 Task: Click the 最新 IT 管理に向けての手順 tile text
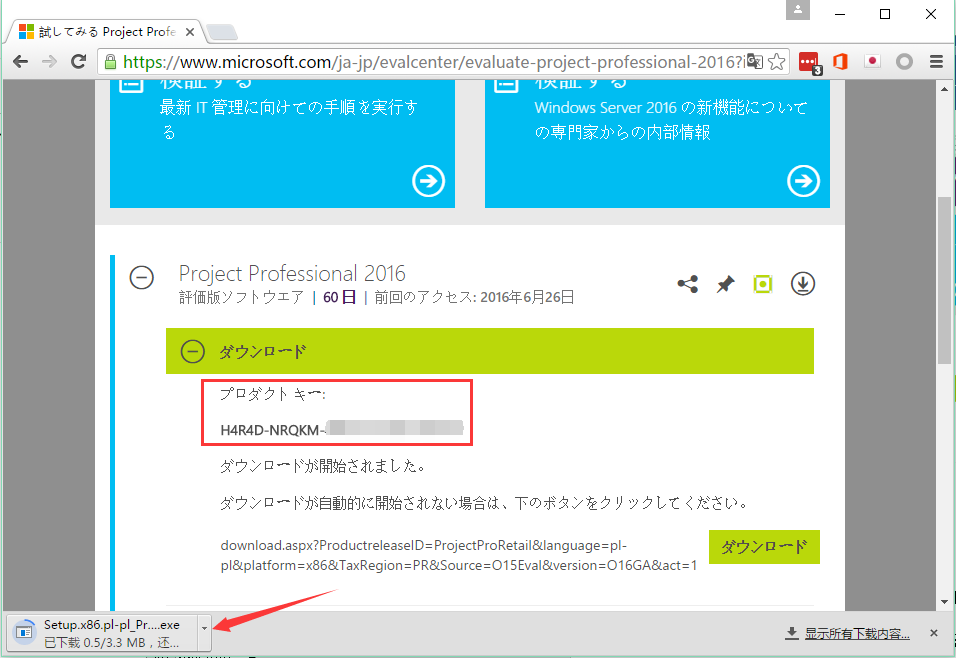[x=288, y=120]
